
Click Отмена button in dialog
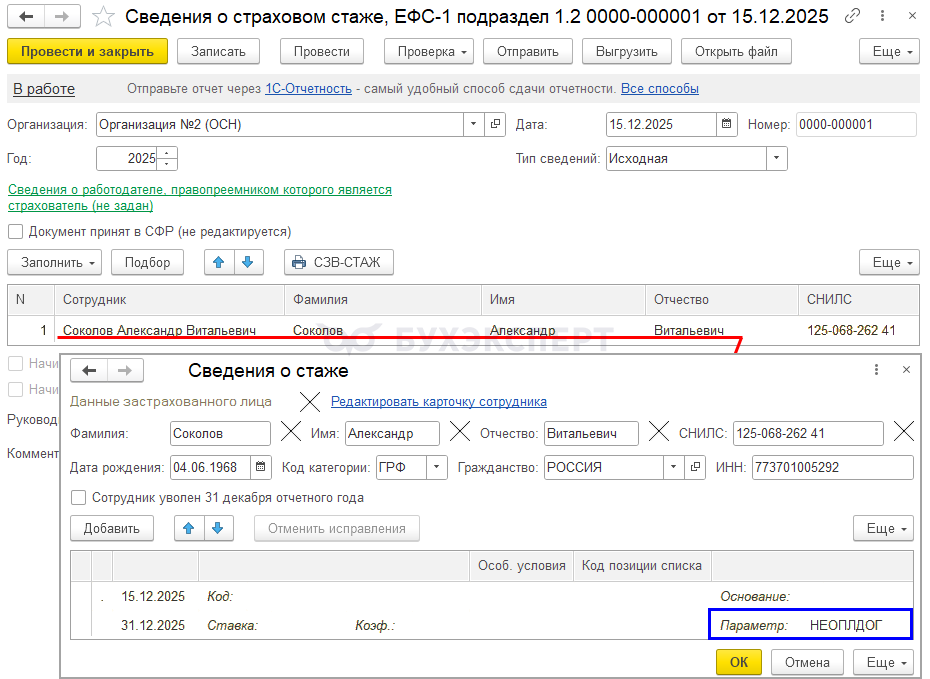coord(807,662)
